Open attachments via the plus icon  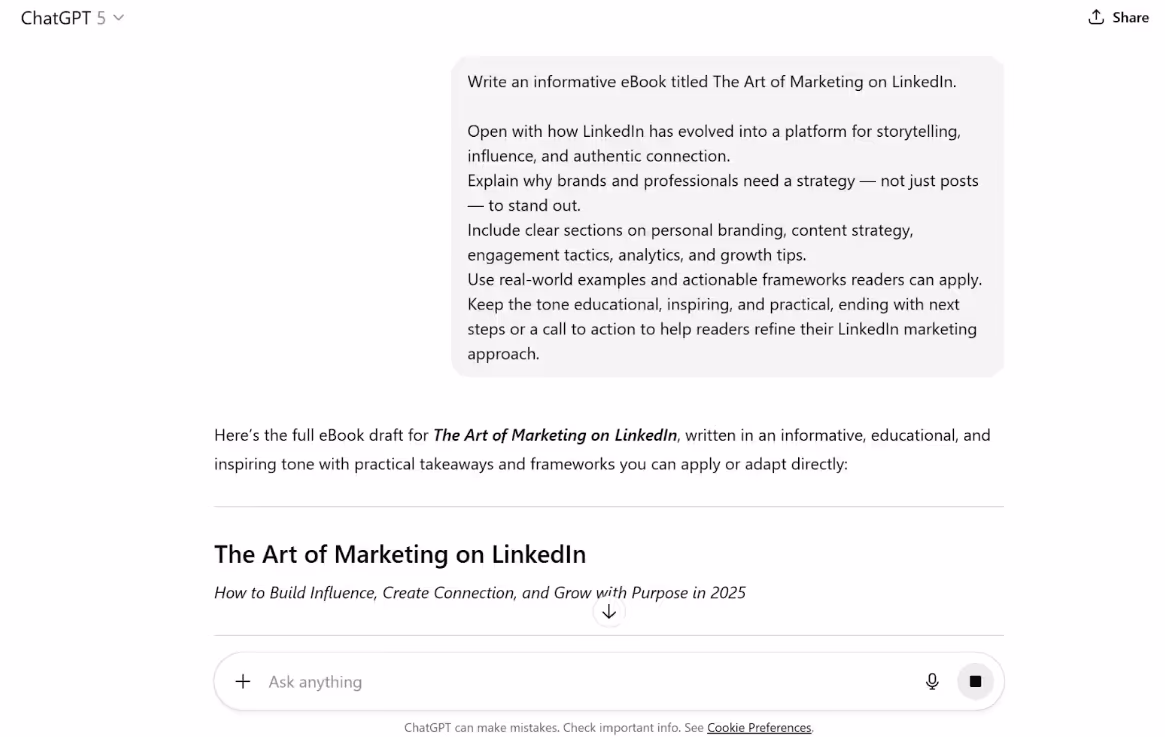[x=242, y=681]
